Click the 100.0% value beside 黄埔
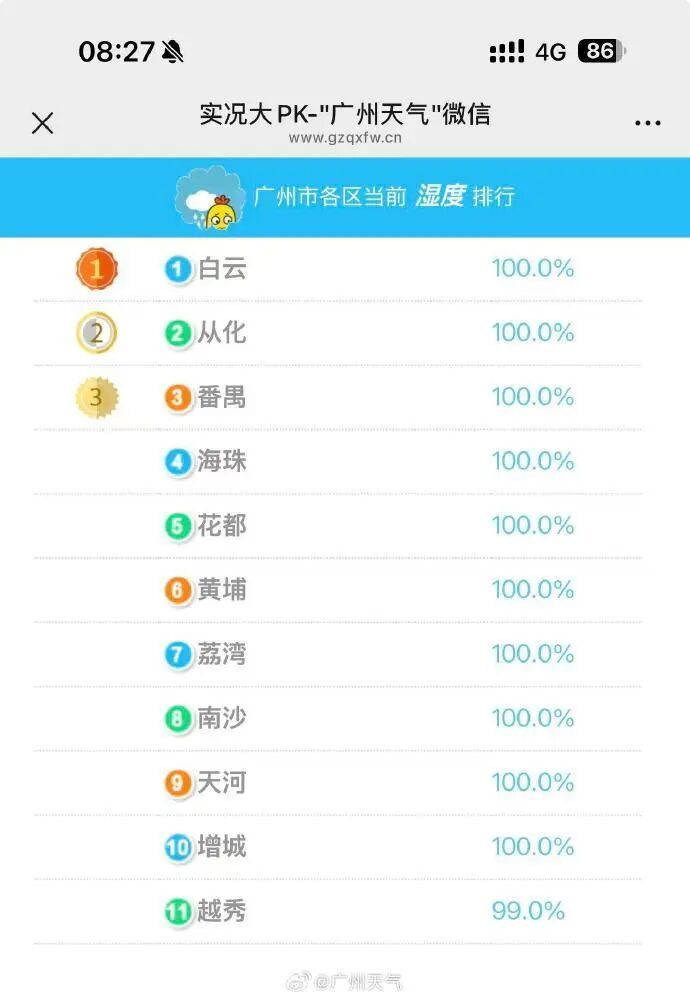Screen dimensions: 690x998 [531, 590]
